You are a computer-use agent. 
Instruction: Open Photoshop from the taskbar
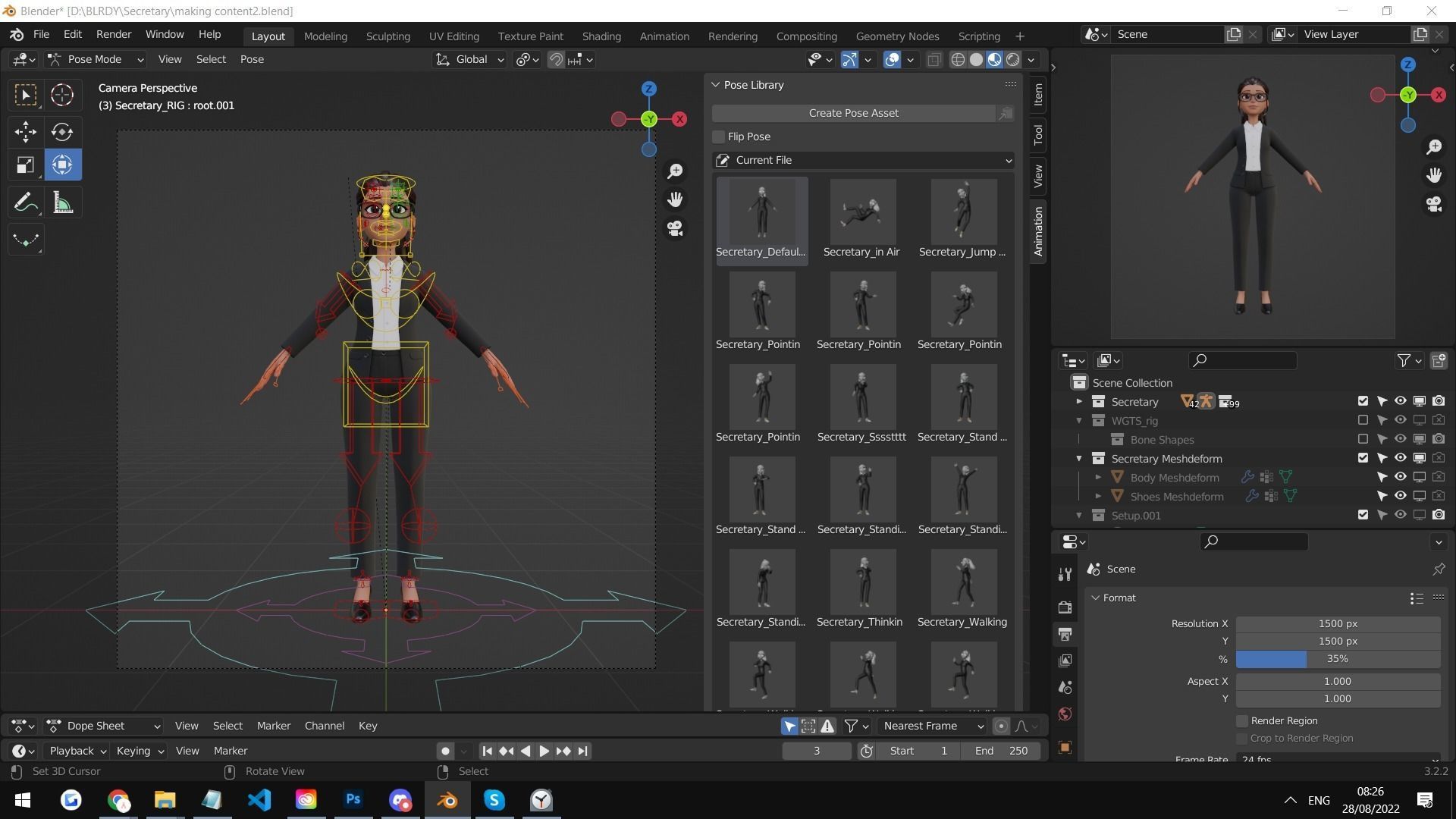(x=353, y=800)
